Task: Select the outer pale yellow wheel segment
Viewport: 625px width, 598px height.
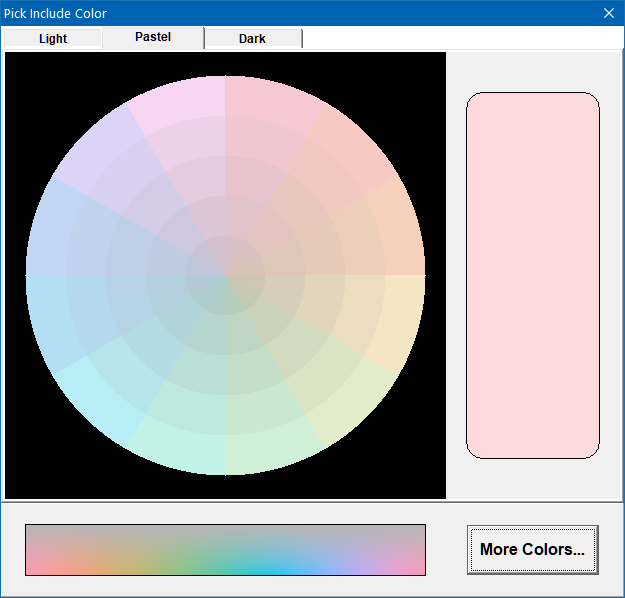Action: point(400,320)
